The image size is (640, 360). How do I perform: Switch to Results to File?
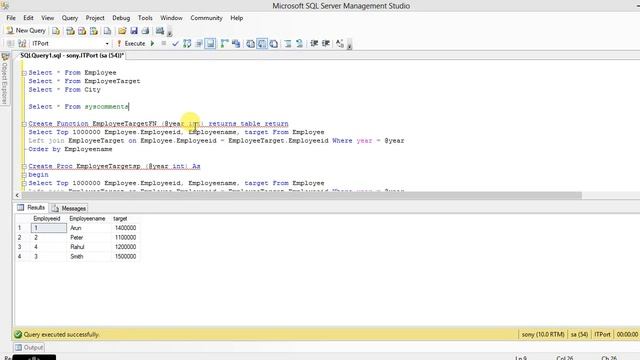point(274,43)
